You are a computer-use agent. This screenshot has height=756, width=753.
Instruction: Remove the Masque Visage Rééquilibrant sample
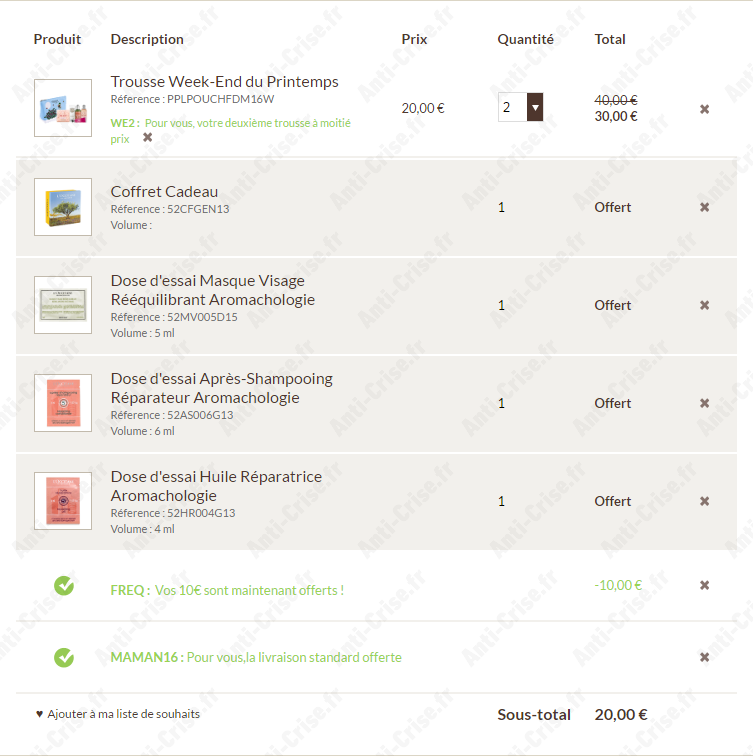(704, 305)
